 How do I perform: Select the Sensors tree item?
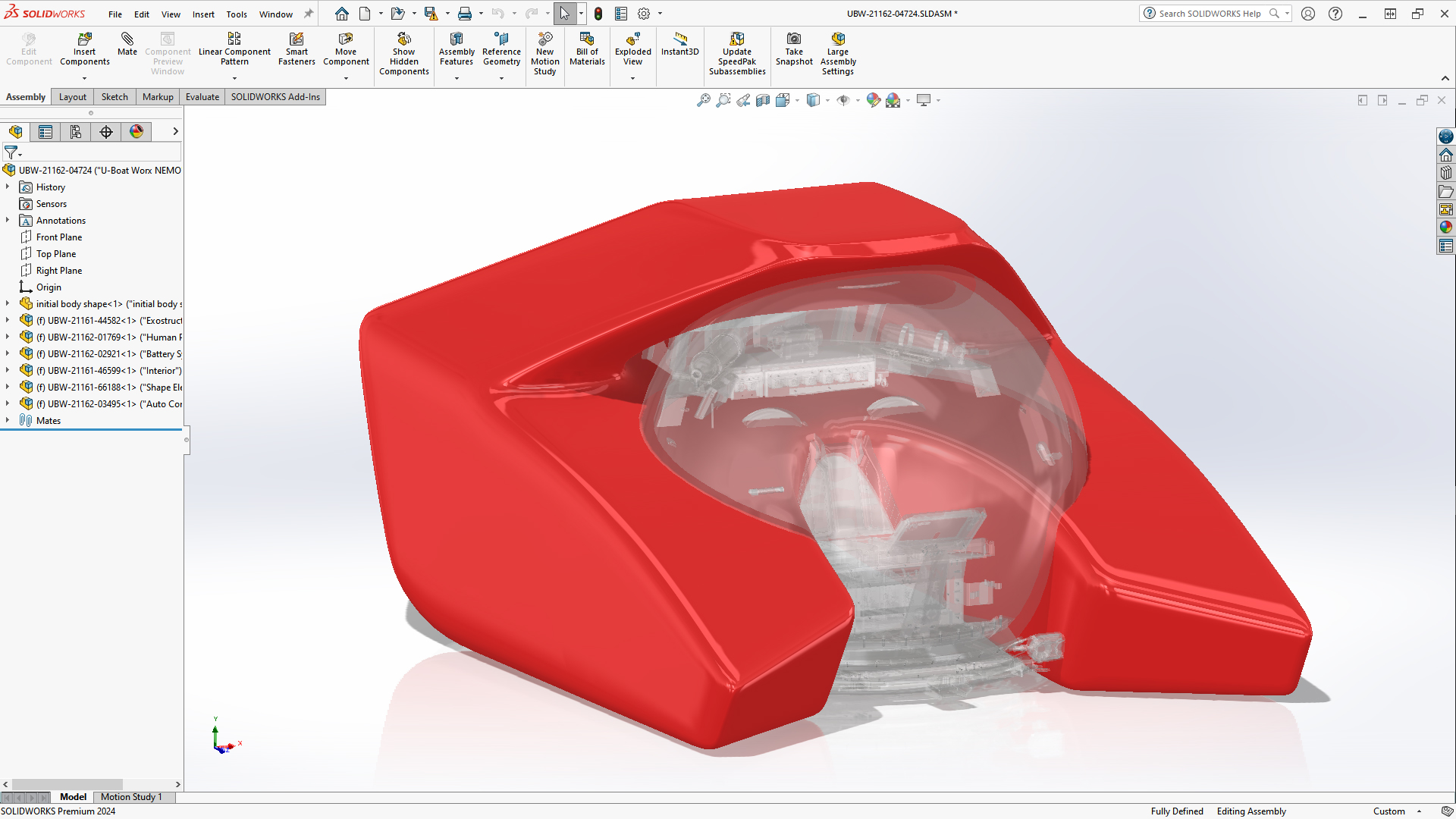coord(52,204)
